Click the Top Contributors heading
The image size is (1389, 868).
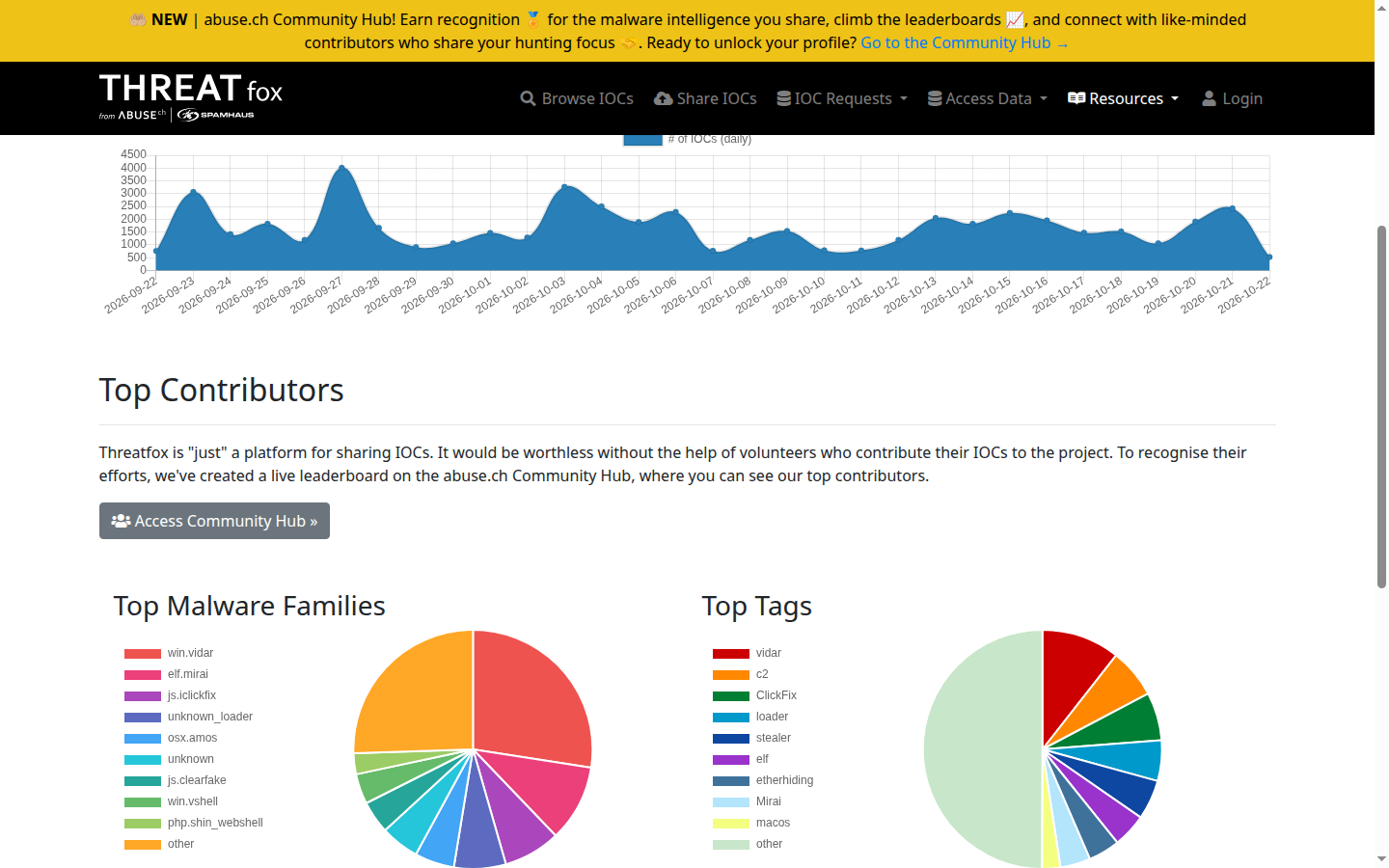[x=221, y=390]
